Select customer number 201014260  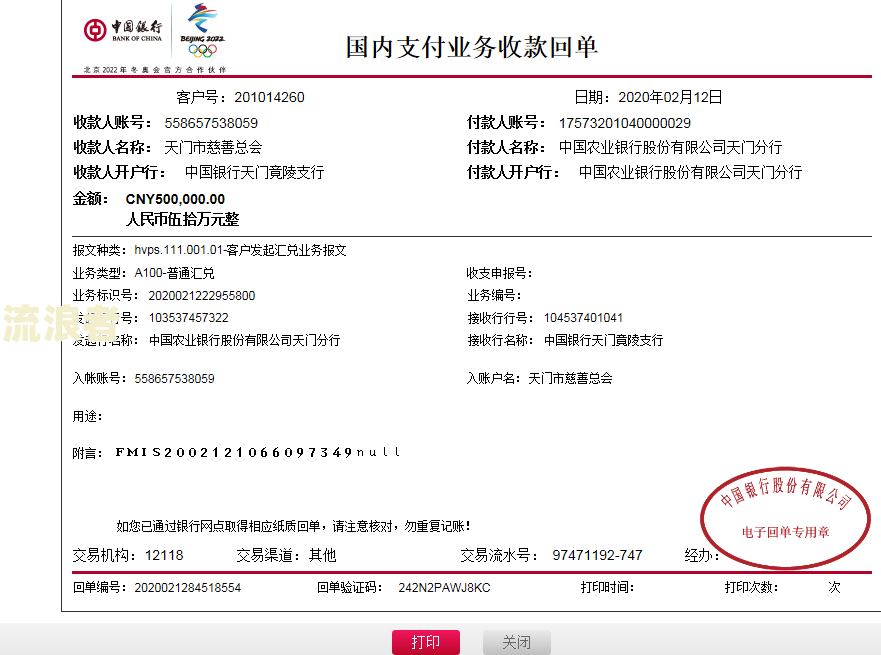pos(269,97)
